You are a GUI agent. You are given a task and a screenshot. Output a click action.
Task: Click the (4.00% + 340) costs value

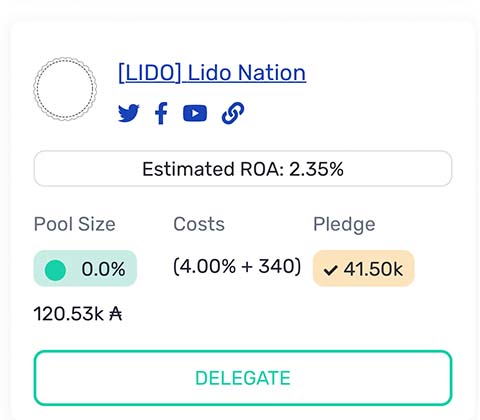coord(237,266)
